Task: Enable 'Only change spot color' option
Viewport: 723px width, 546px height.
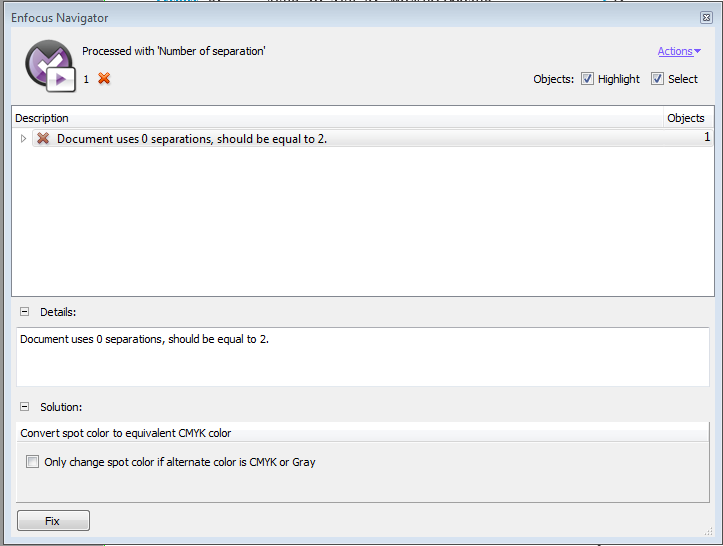Action: pos(32,462)
